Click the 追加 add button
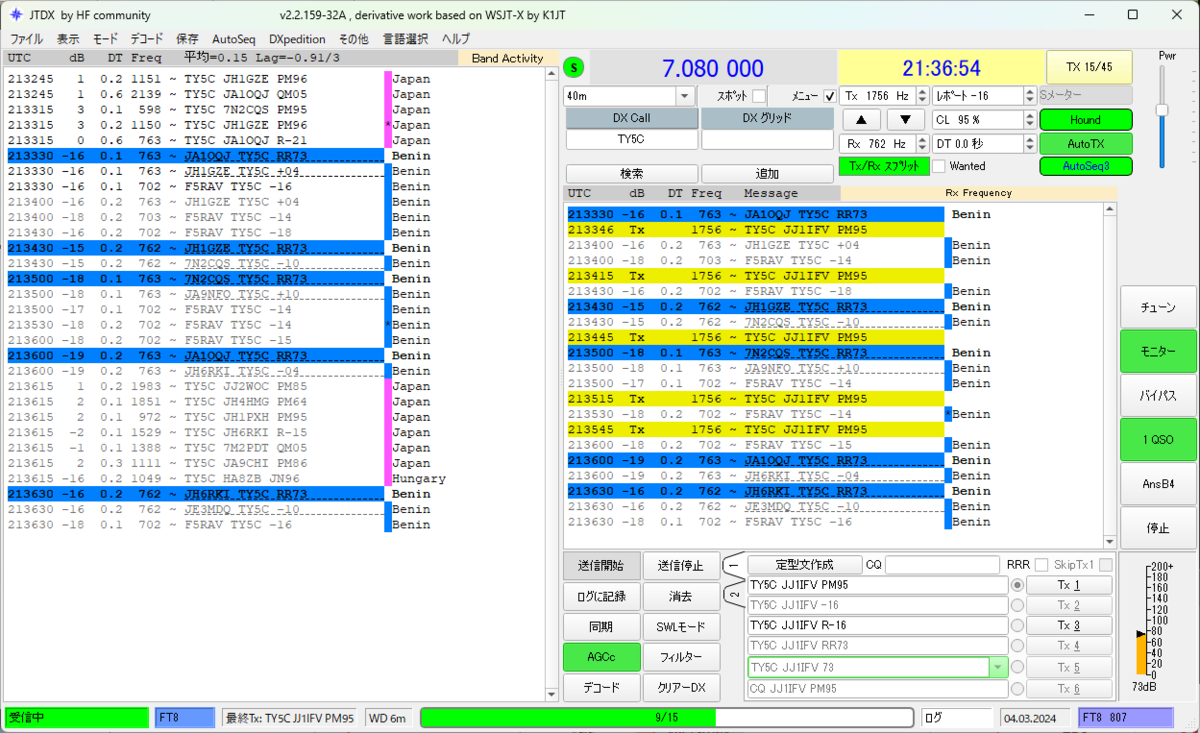This screenshot has height=733, width=1200. pyautogui.click(x=767, y=173)
